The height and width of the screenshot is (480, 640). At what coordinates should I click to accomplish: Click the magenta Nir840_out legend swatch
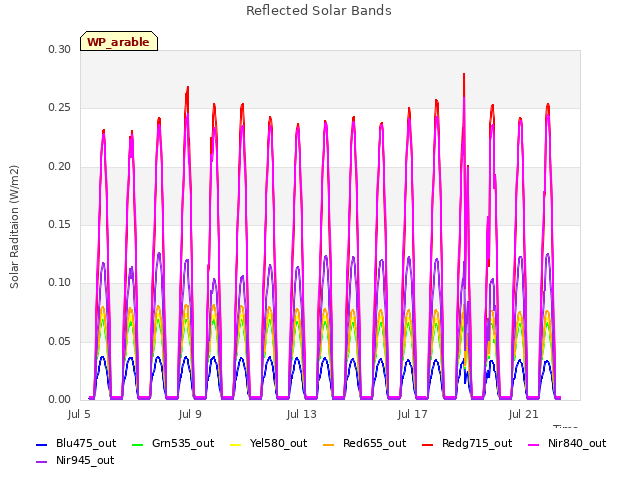533,444
